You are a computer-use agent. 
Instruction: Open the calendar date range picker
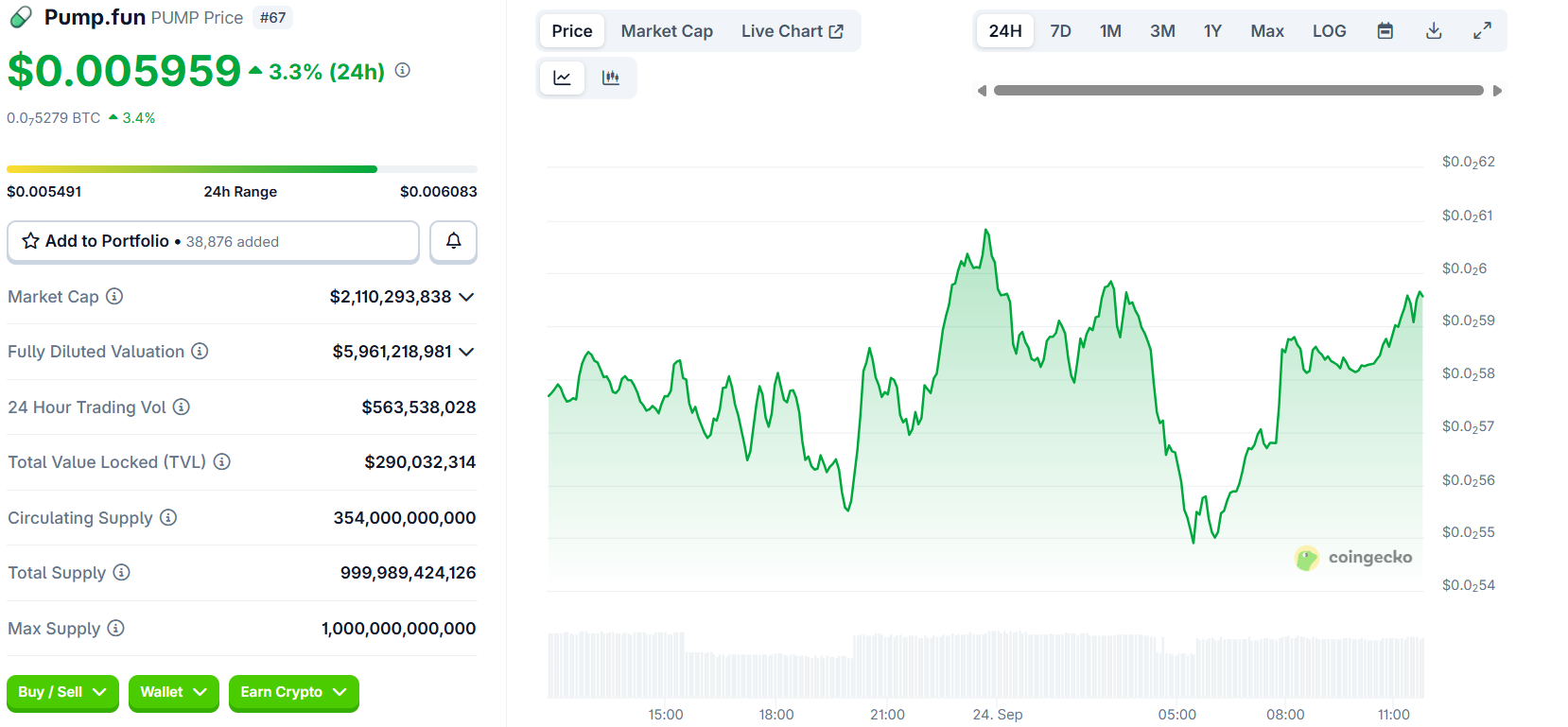point(1385,31)
